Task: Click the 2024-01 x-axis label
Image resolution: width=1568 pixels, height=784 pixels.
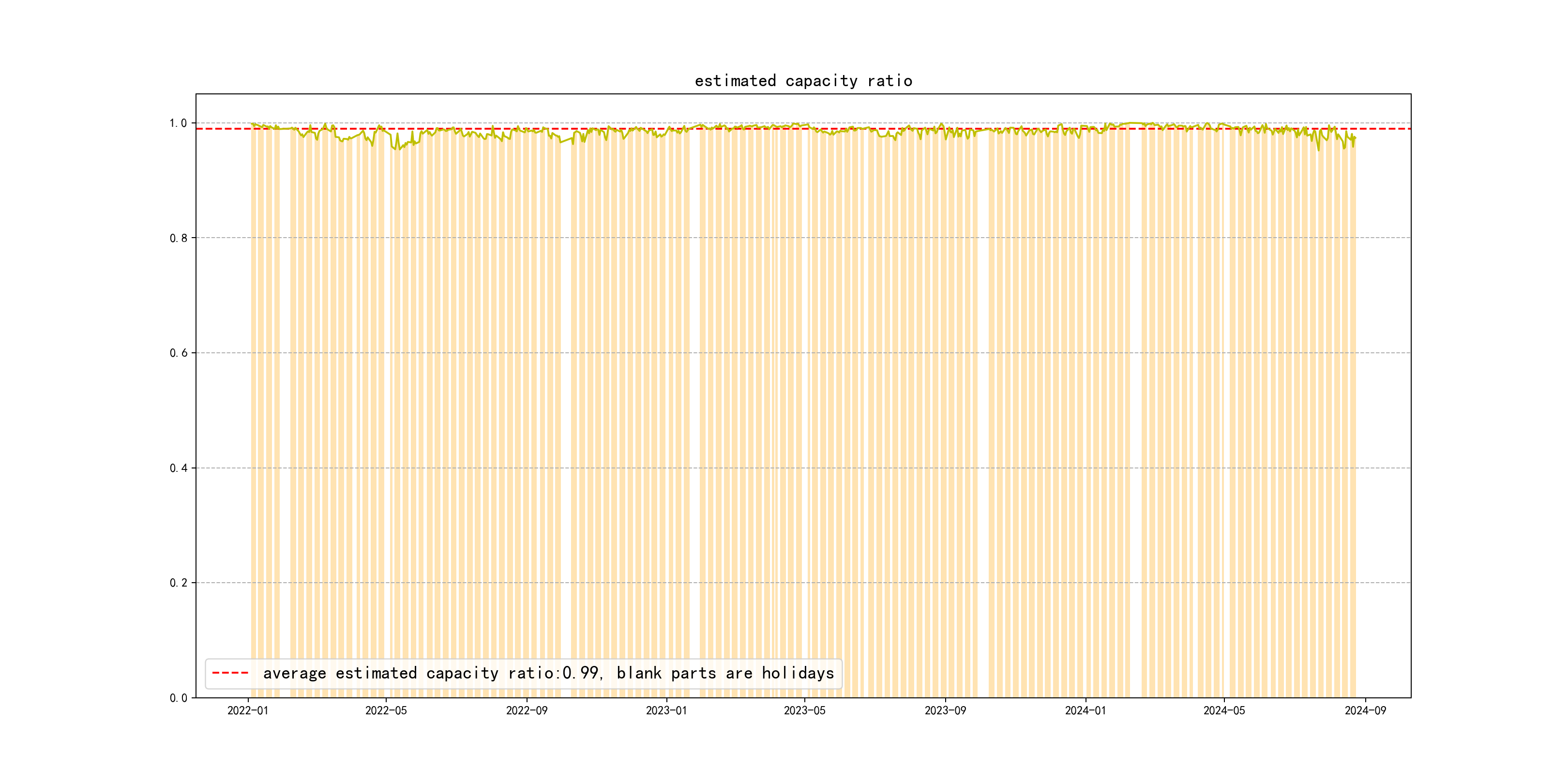Action: (x=1086, y=711)
